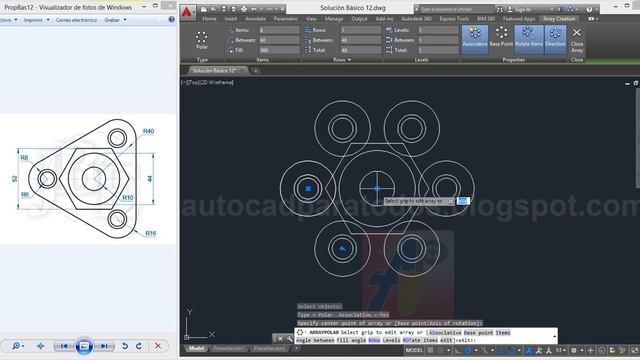640x360 pixels.
Task: Toggle the Rotate Items option
Action: click(x=529, y=39)
